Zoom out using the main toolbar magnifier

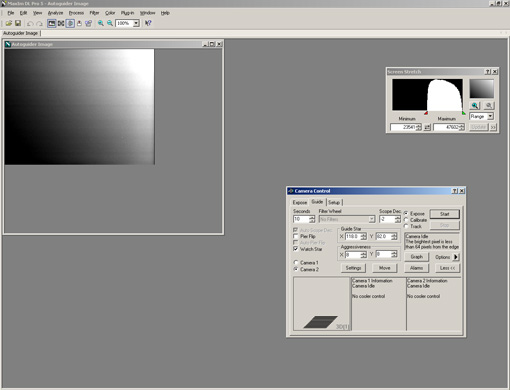tap(110, 23)
